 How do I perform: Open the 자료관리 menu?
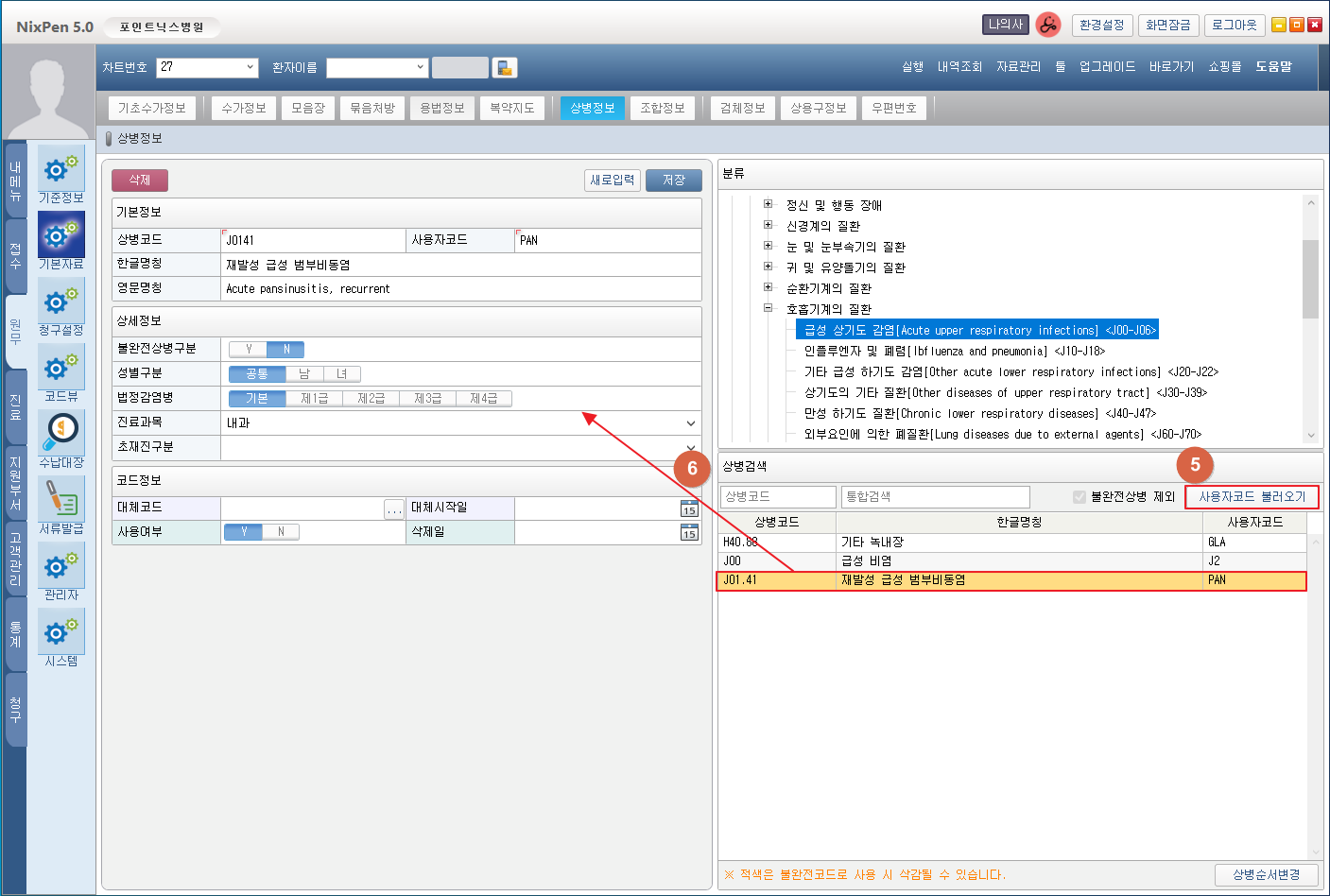click(x=1018, y=67)
